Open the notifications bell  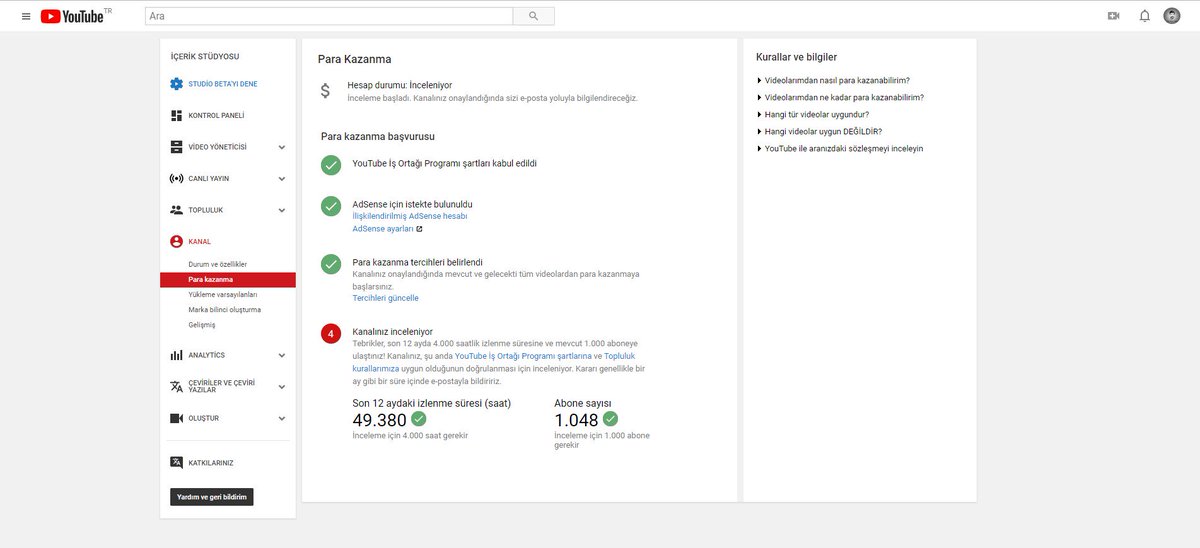1145,16
